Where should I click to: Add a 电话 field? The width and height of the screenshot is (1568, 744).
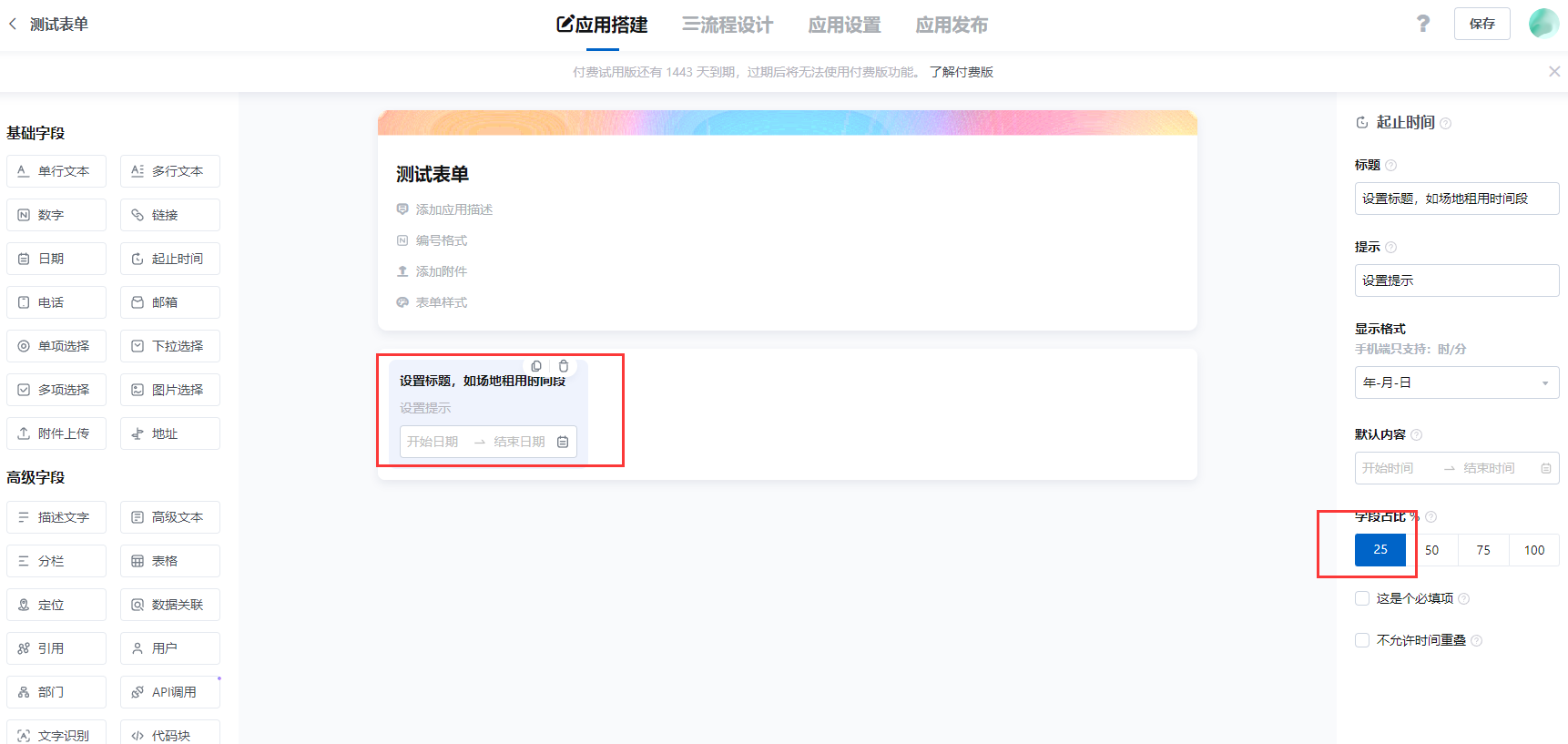(x=56, y=302)
